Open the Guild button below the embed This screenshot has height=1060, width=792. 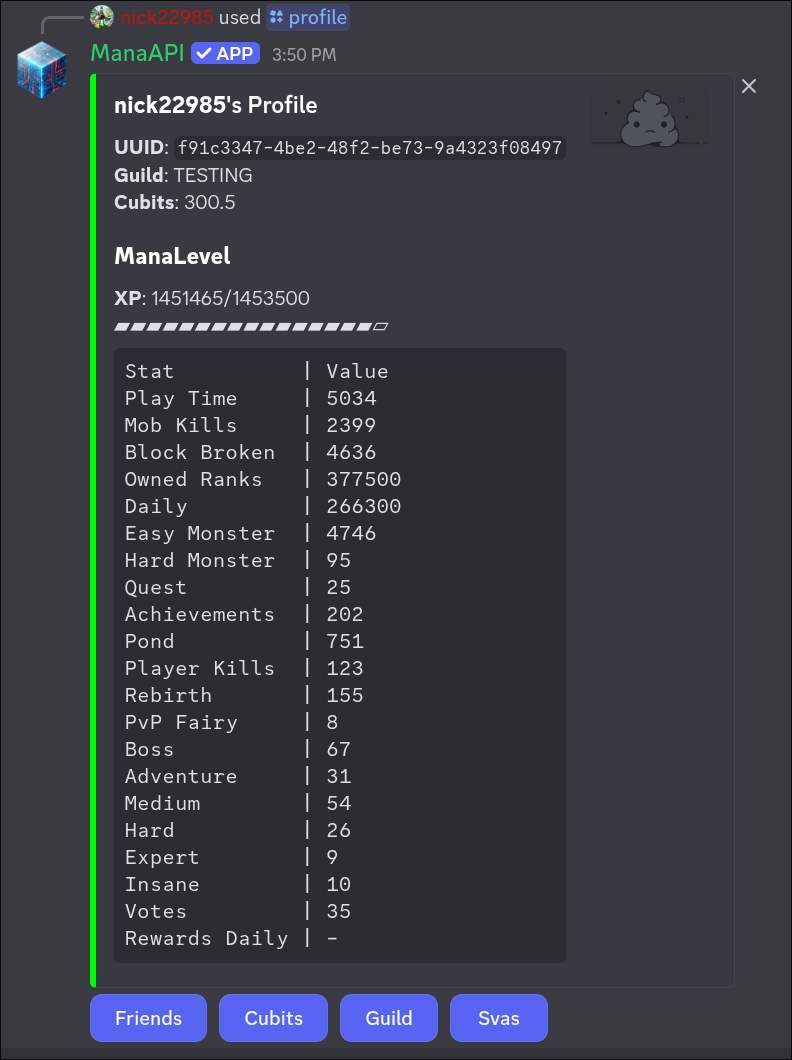389,1018
